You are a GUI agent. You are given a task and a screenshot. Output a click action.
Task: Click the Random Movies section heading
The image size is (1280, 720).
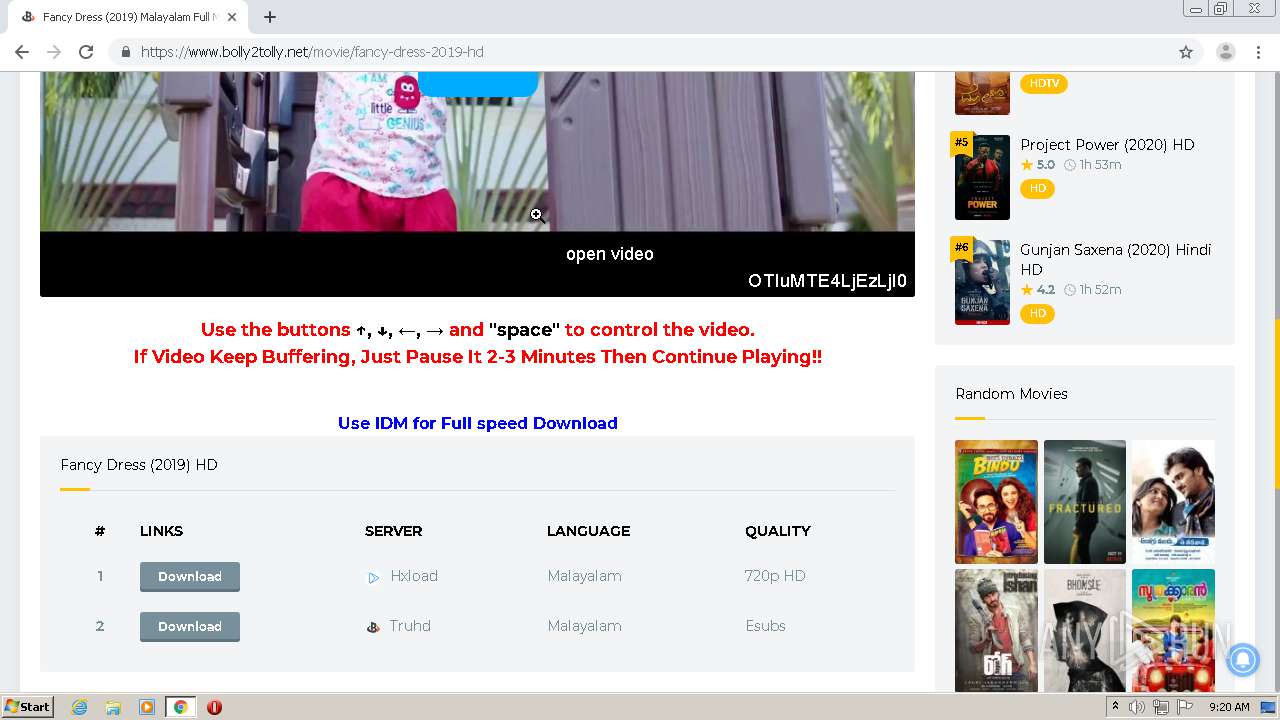(1011, 394)
